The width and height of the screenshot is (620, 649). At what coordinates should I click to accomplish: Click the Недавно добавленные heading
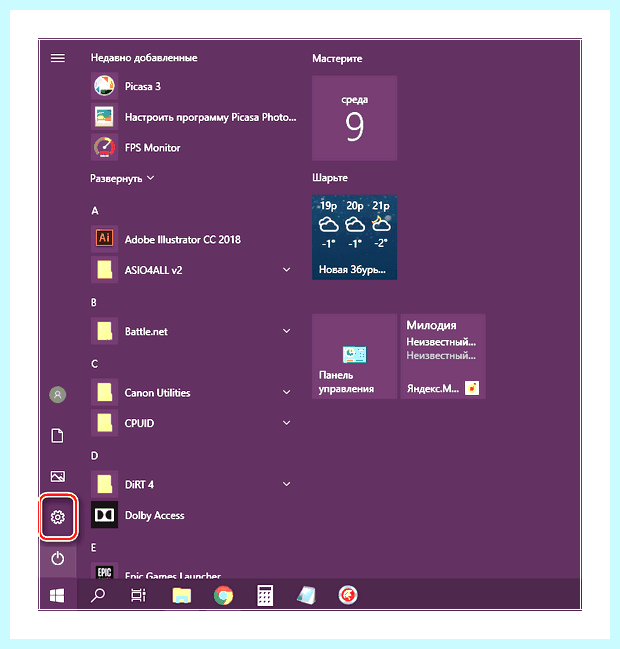144,58
